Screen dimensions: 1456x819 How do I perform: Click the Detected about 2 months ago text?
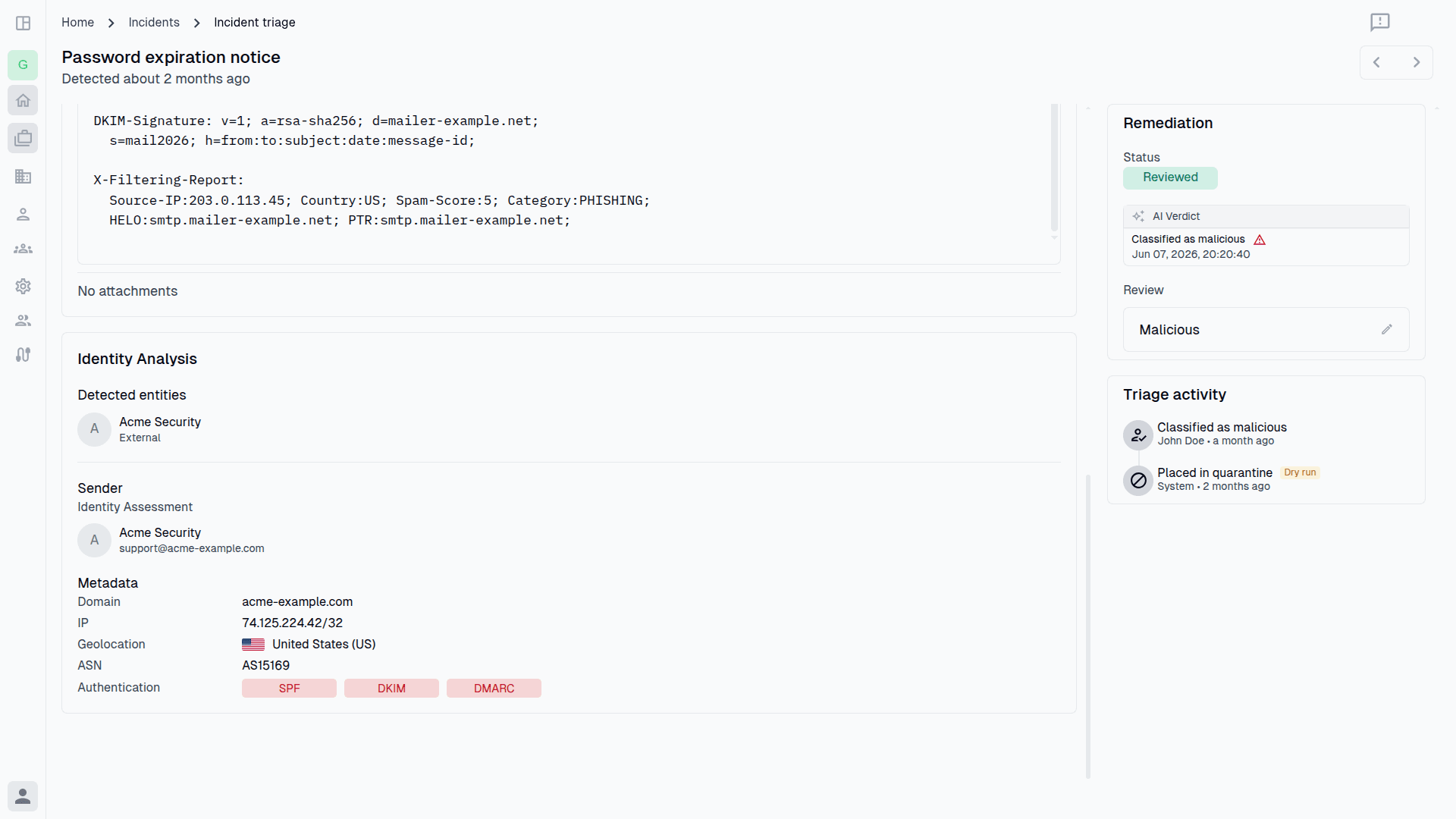(155, 79)
